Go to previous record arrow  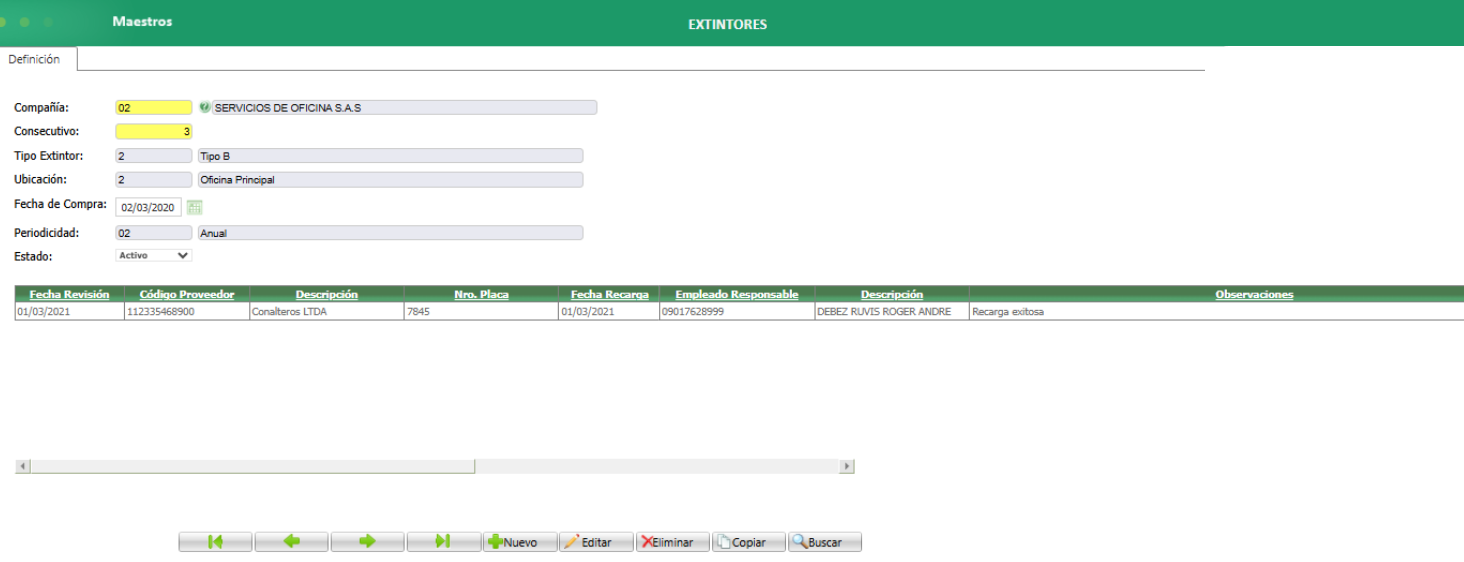[292, 542]
